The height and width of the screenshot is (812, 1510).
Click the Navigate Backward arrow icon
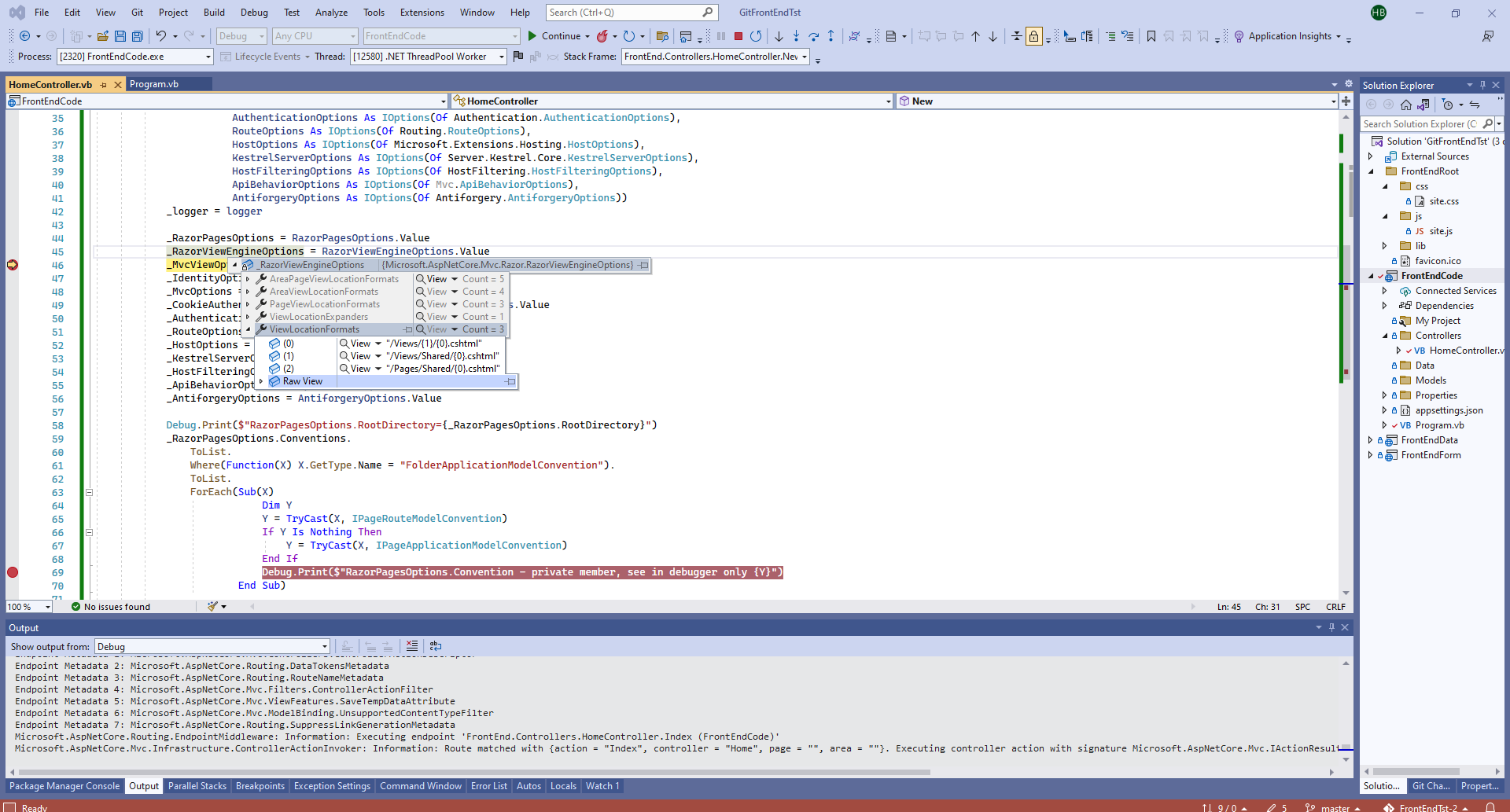pyautogui.click(x=24, y=36)
